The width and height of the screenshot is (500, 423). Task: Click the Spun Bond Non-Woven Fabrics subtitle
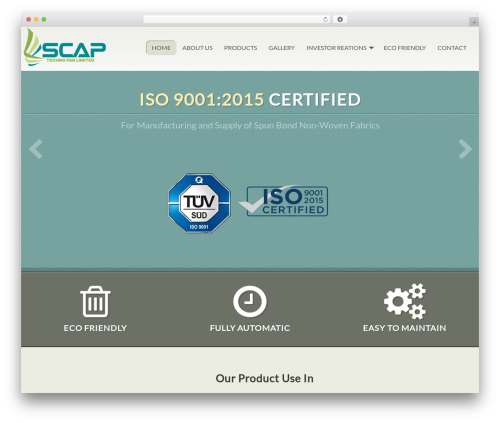click(x=250, y=125)
